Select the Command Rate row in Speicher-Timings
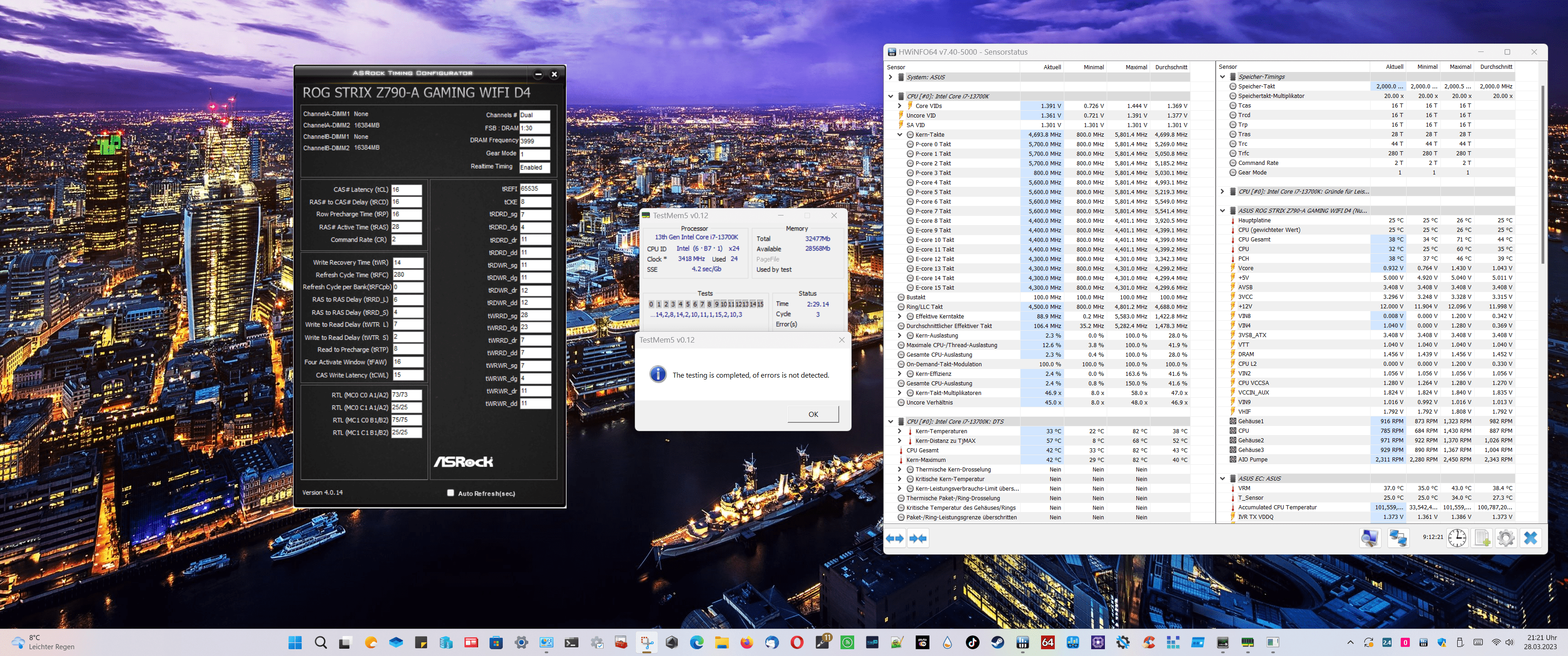1568x656 pixels. [x=1367, y=163]
